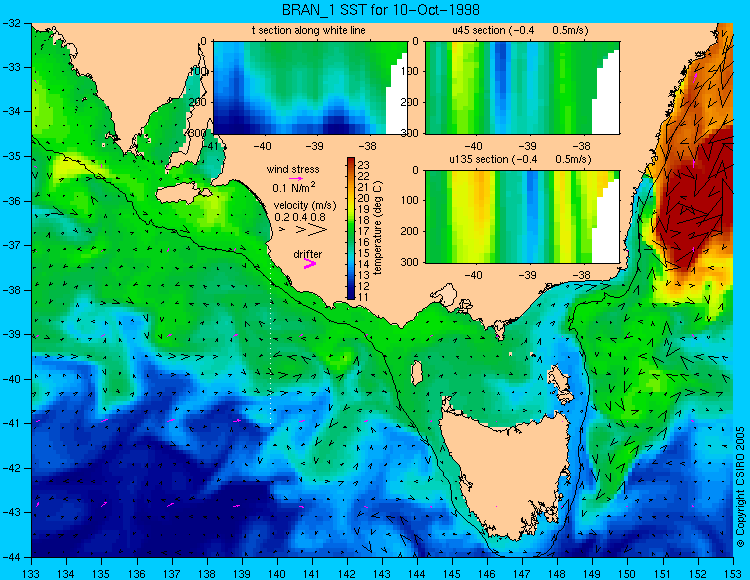Select the 'drifter' legend label
Image resolution: width=750 pixels, height=580 pixels.
coord(308,254)
